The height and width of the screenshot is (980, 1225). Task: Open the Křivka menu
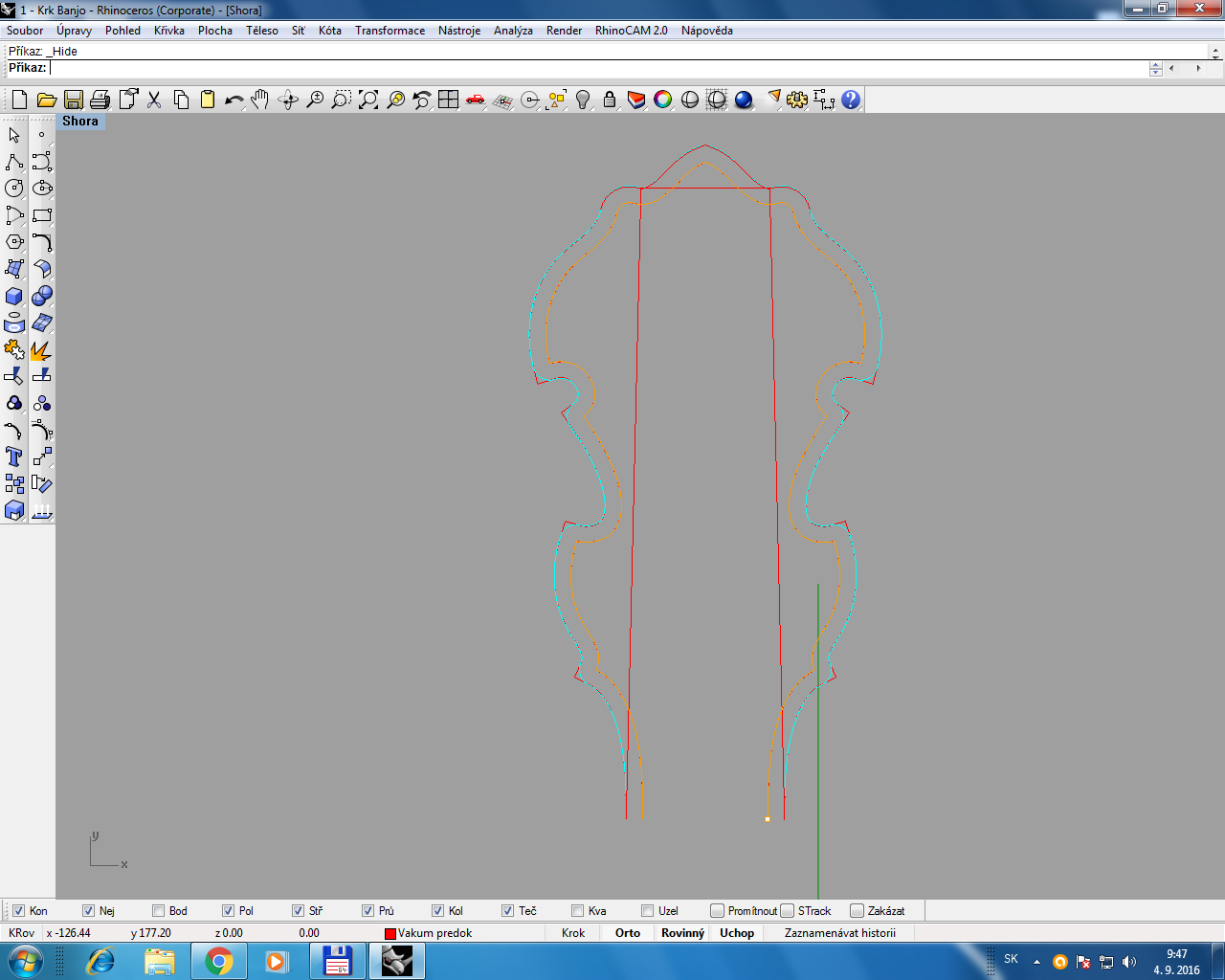(168, 31)
